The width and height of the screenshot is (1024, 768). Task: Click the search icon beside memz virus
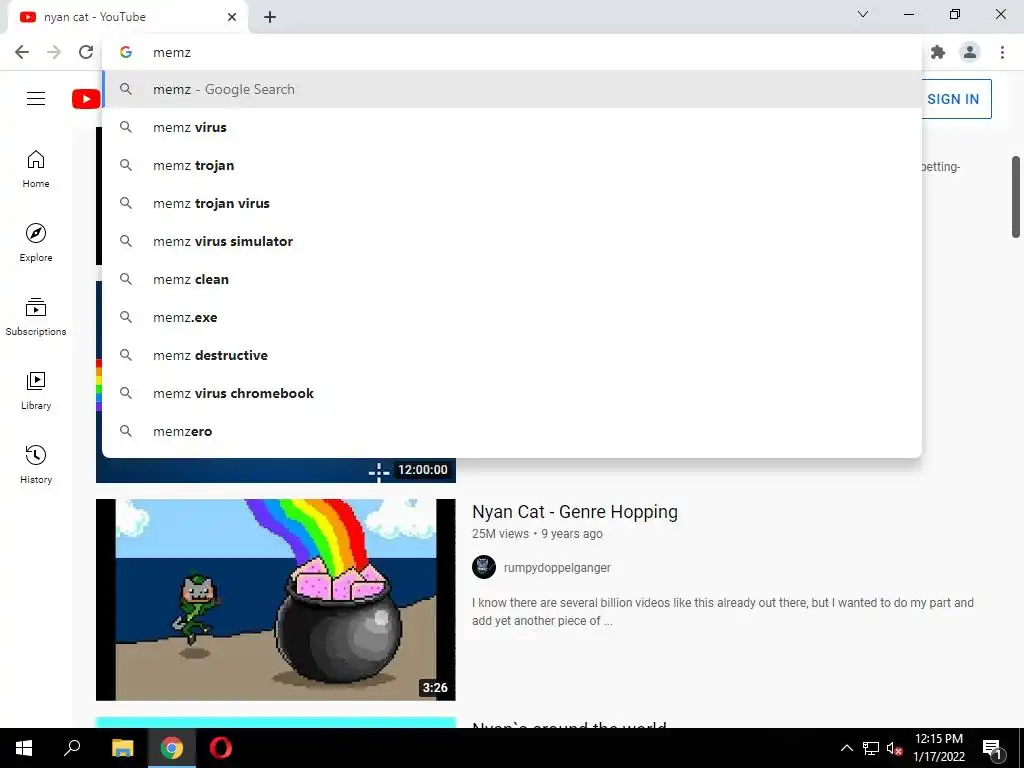(126, 127)
